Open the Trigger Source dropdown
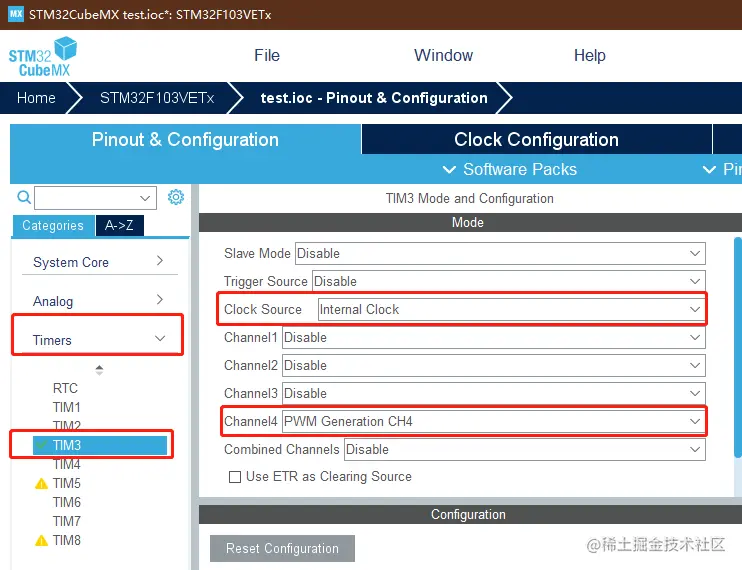Screen dimensions: 742x570 509,281
